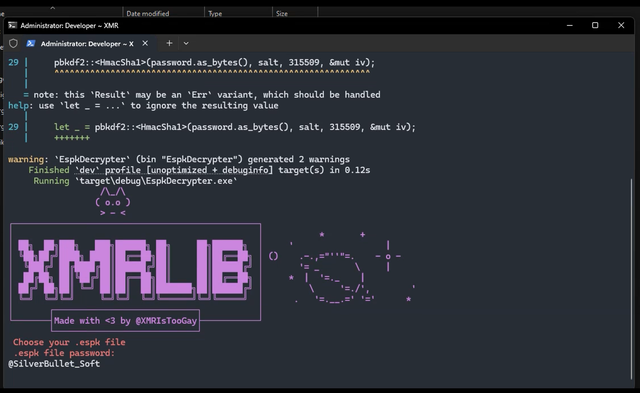This screenshot has width=640, height=393.
Task: Click 'Made with <3 by @XMRIsTooGay' text
Action: [x=125, y=321]
